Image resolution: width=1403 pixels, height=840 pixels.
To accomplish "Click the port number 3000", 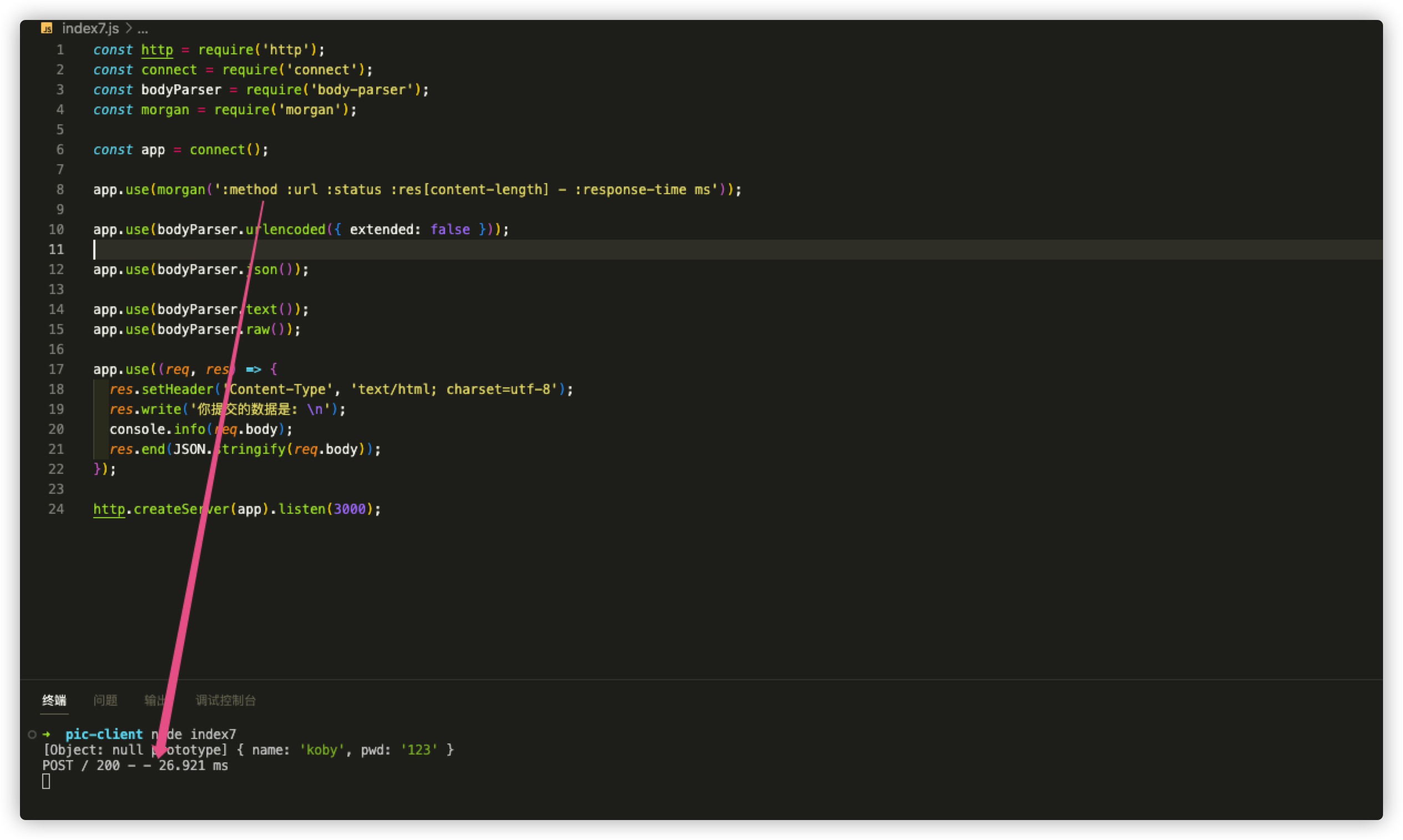I will (349, 509).
